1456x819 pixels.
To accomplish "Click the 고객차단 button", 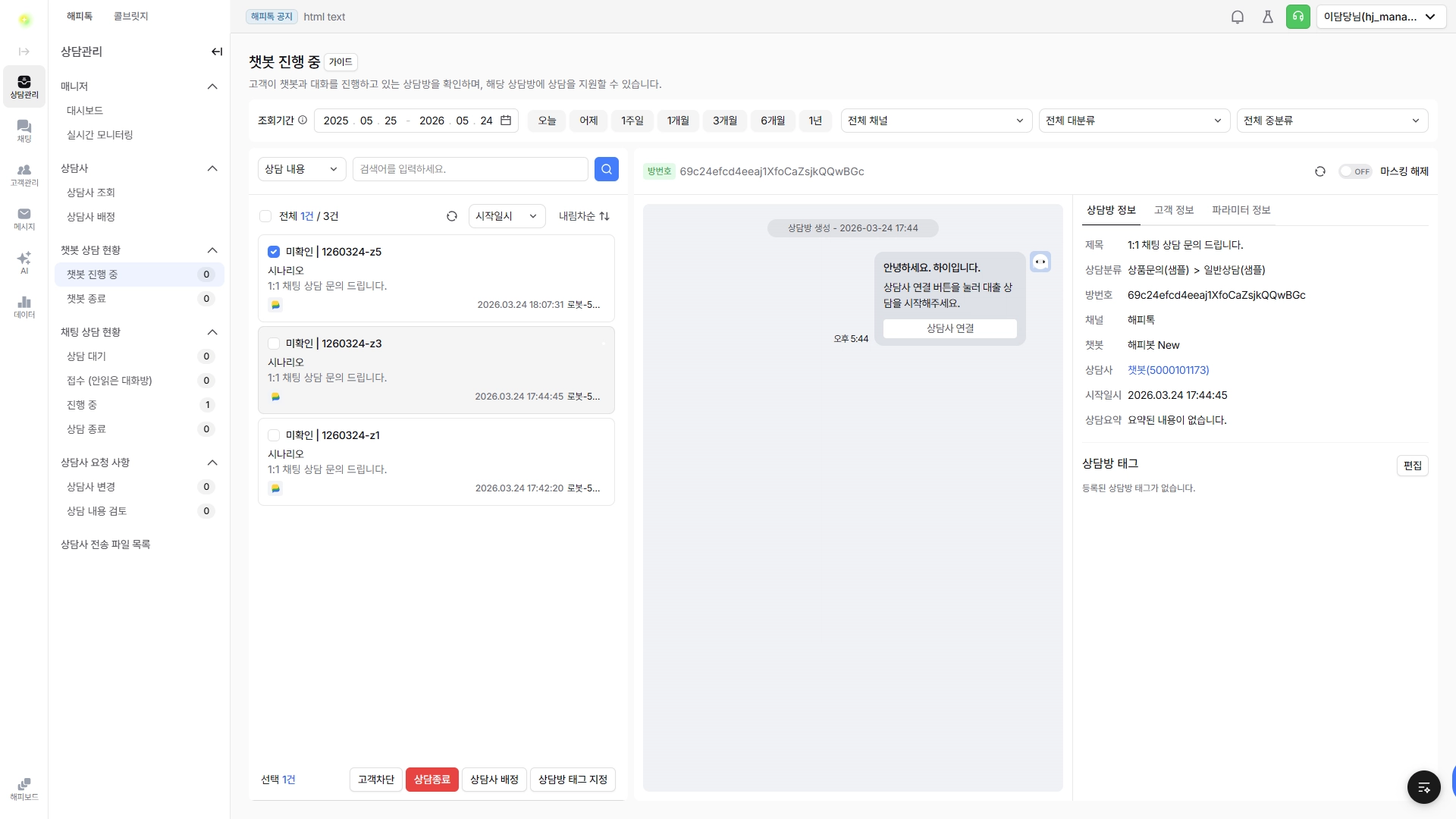I will tap(376, 780).
